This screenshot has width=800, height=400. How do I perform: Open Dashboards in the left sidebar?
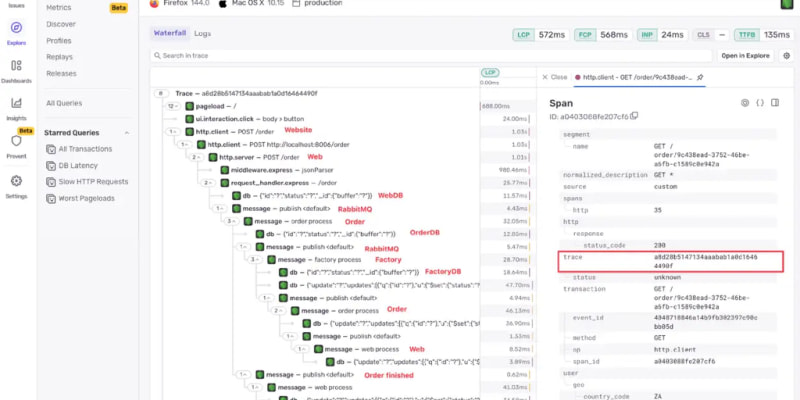(16, 71)
